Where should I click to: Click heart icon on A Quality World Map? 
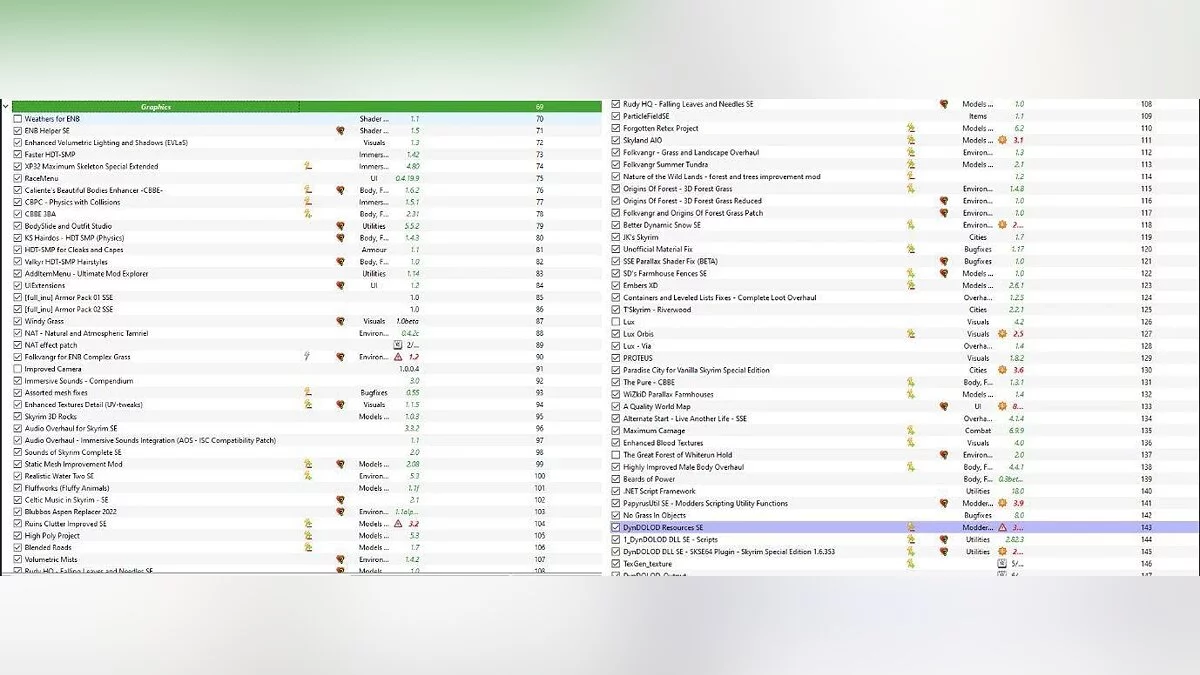[x=943, y=407]
